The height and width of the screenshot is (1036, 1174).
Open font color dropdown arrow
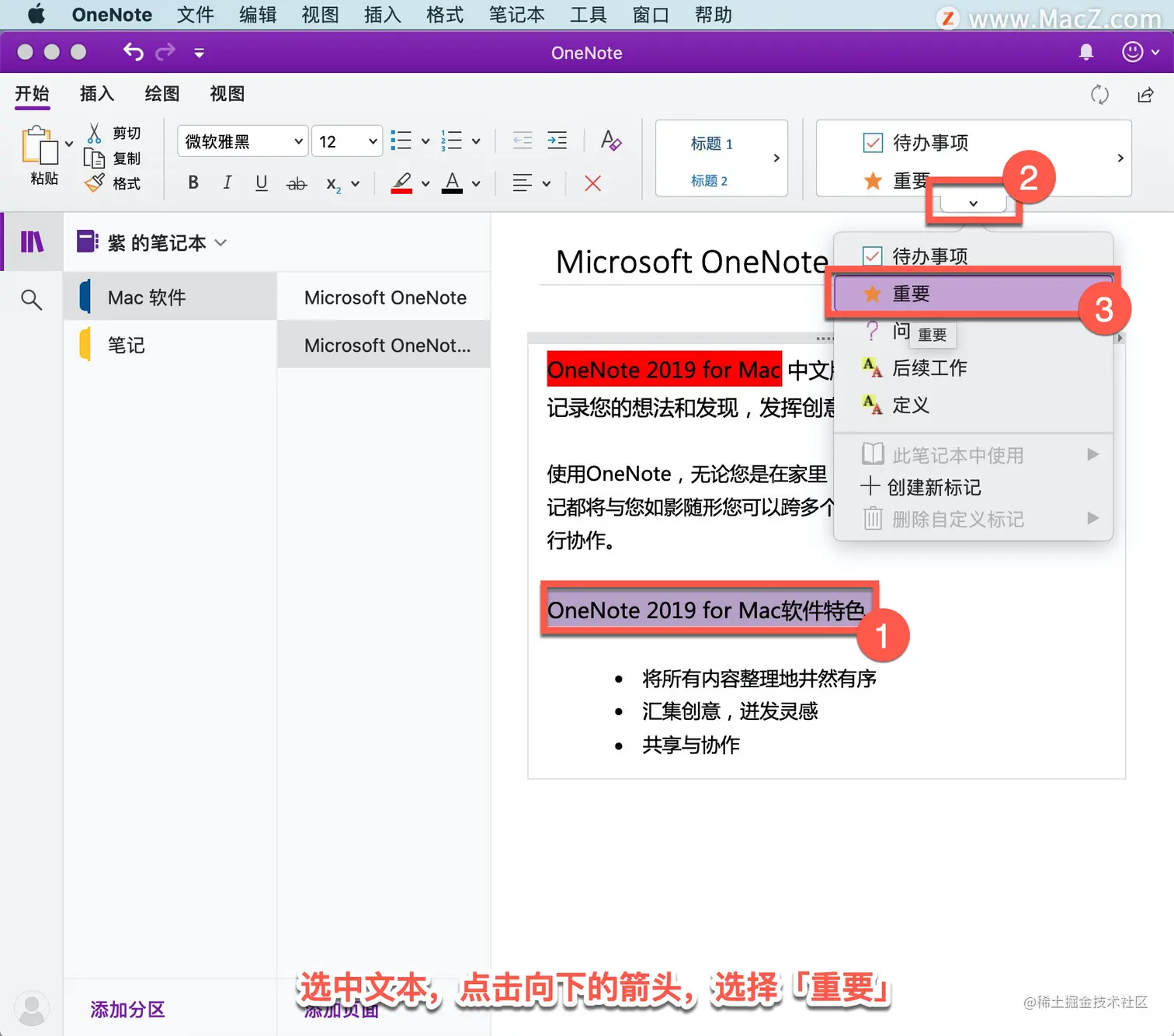click(476, 184)
